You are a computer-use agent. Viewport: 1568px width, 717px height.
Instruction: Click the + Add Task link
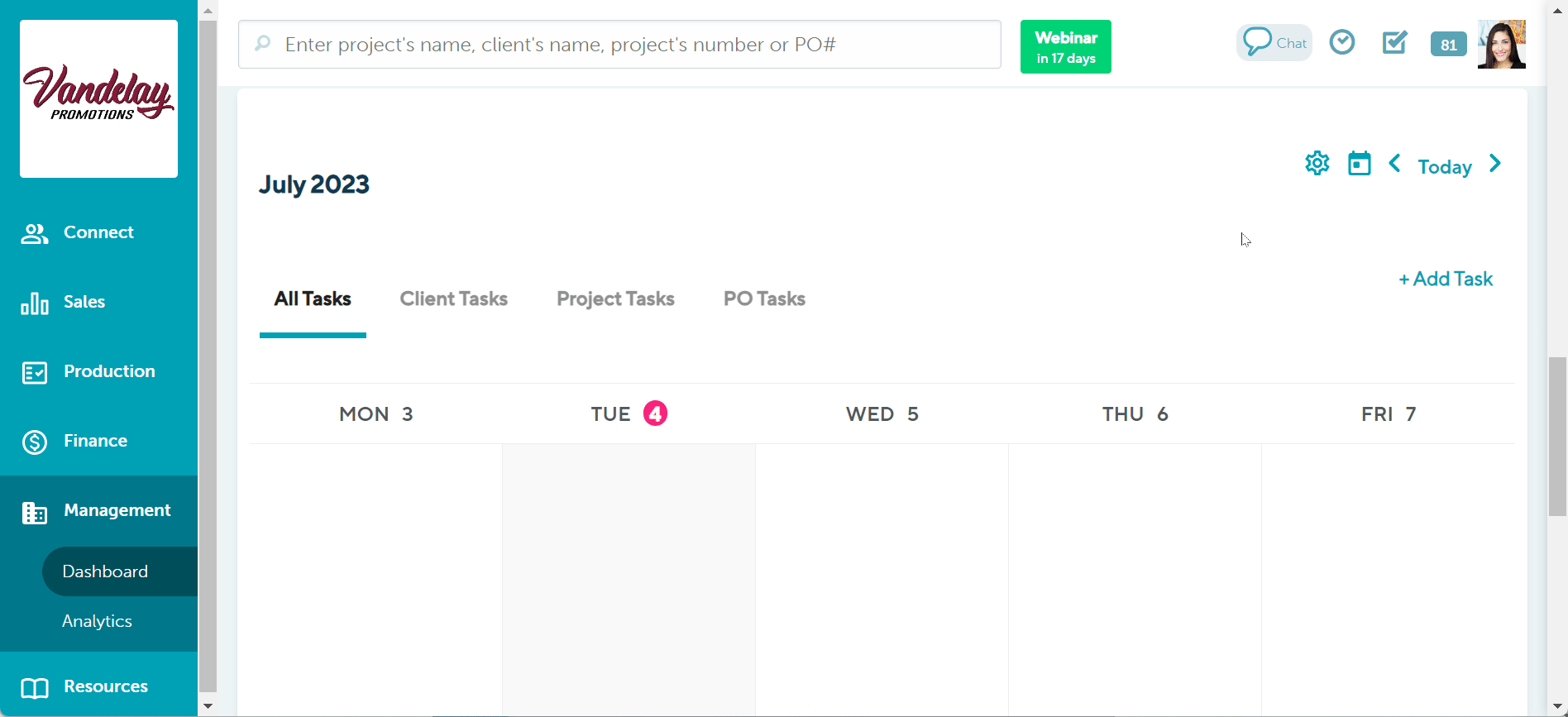click(1446, 280)
